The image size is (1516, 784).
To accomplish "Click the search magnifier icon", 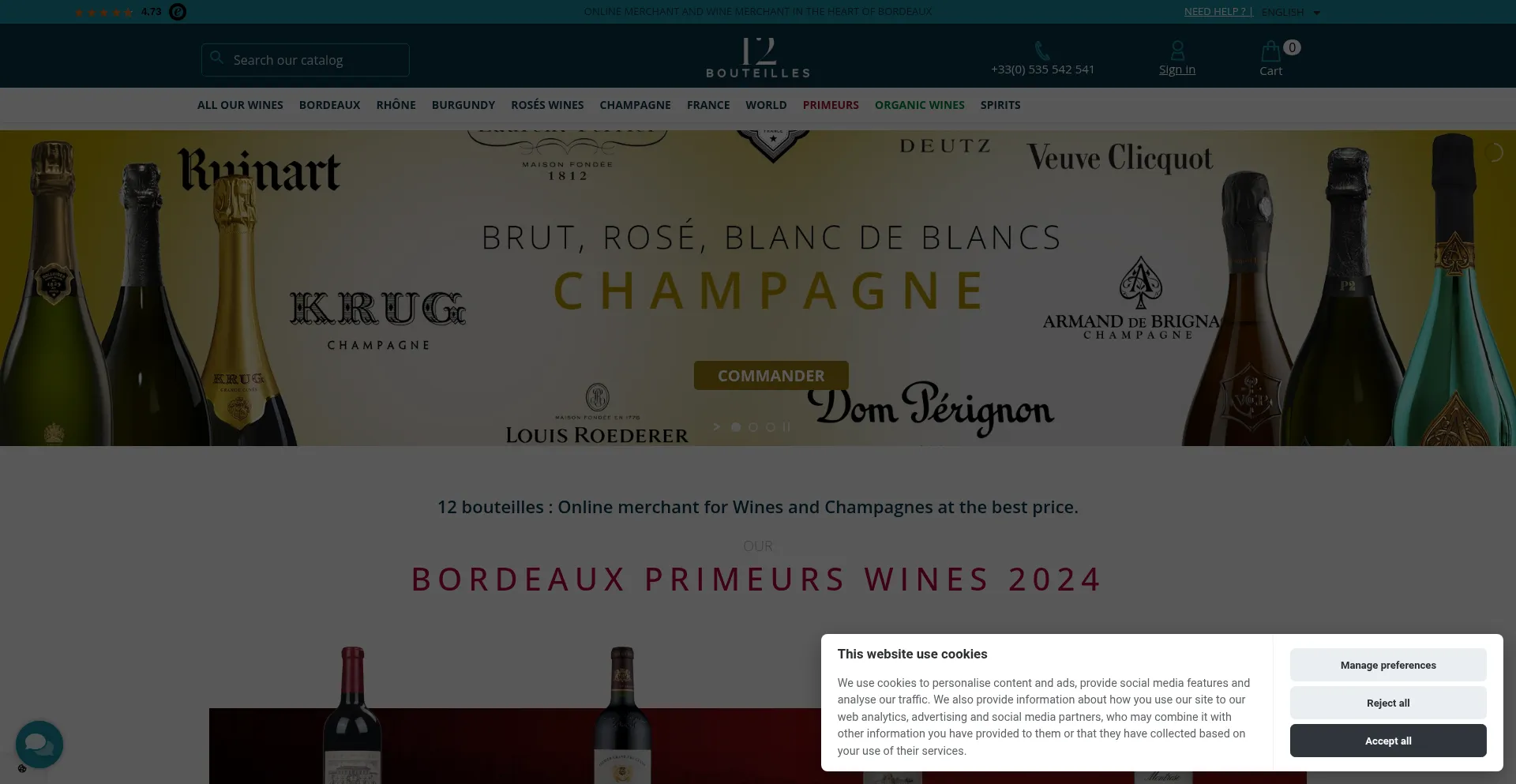I will click(216, 58).
